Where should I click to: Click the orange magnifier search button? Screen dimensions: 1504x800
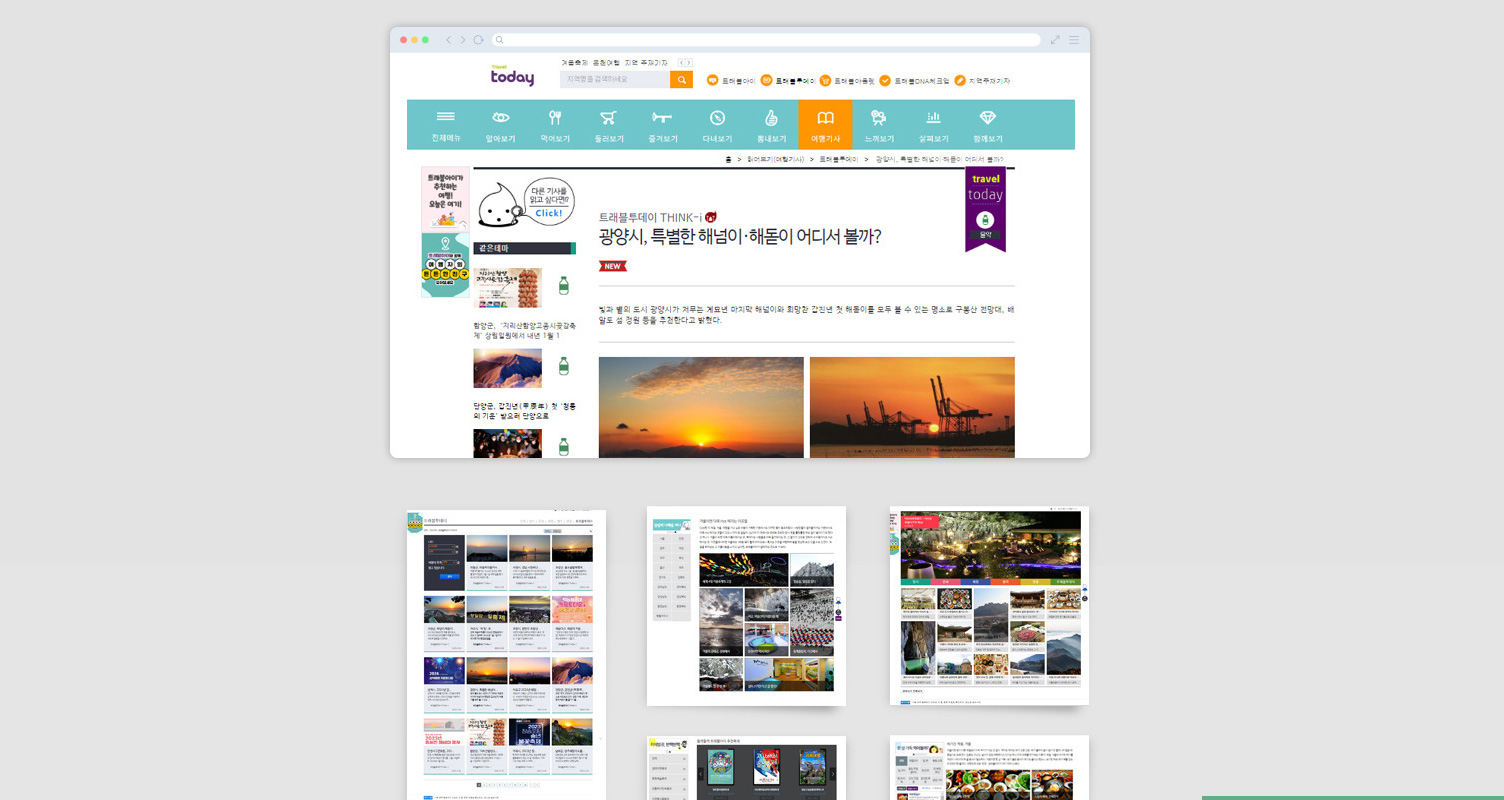coord(681,80)
